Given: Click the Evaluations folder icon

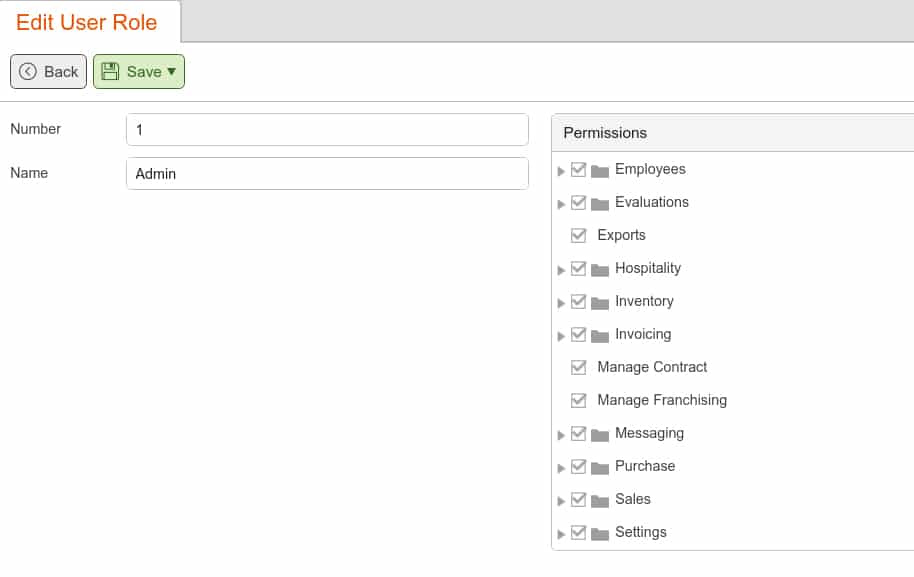Looking at the screenshot, I should [x=600, y=203].
